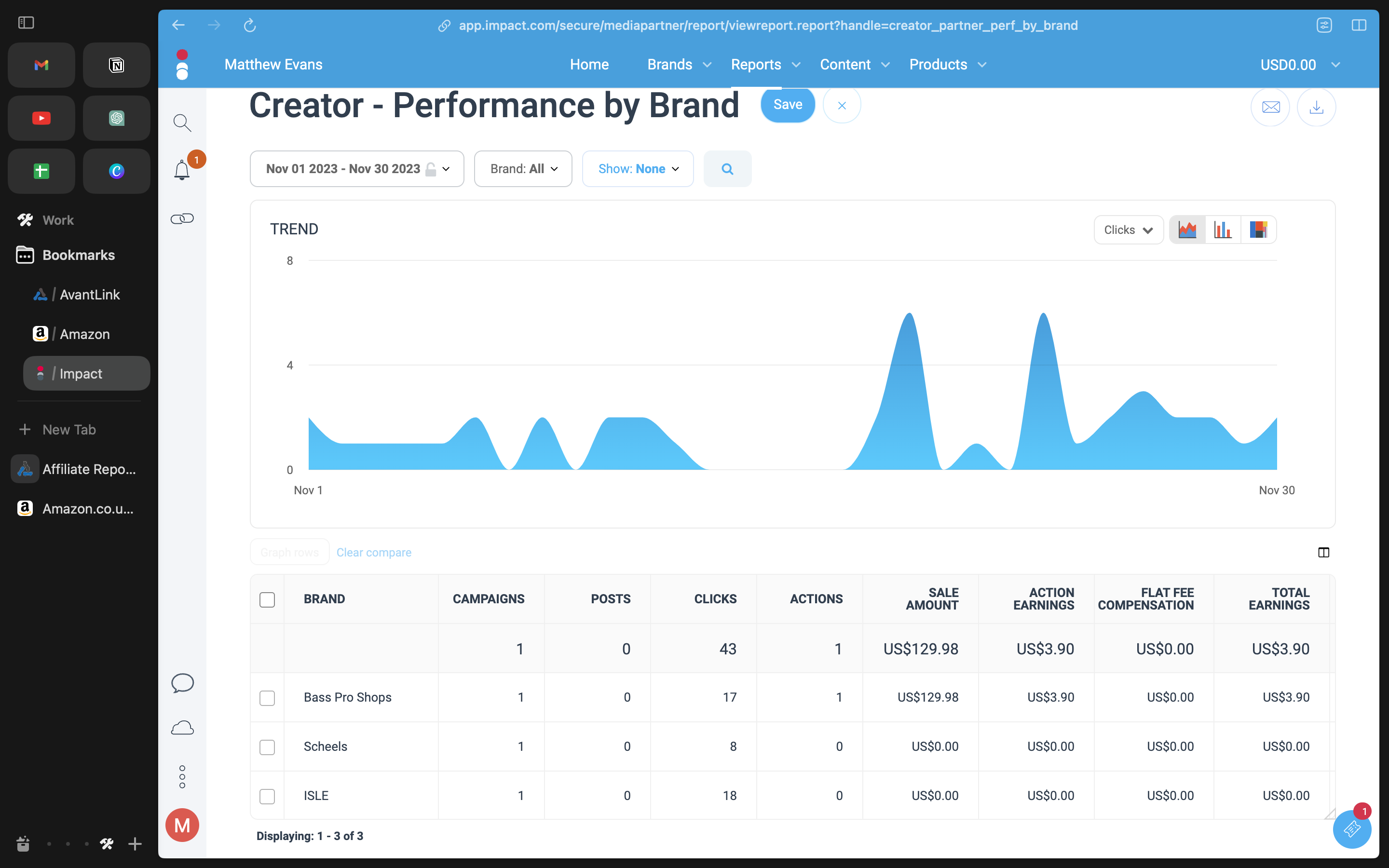Open the chat bubble icon
Viewport: 1389px width, 868px height.
click(182, 683)
